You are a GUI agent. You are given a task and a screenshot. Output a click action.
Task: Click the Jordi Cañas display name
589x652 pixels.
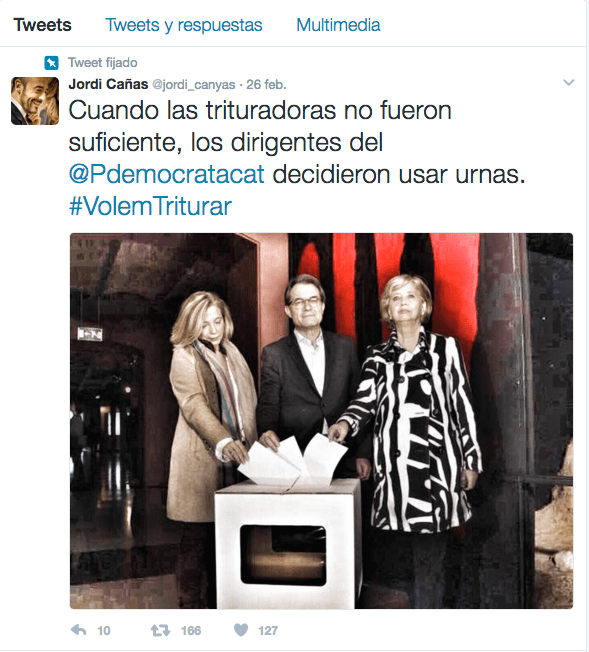108,84
